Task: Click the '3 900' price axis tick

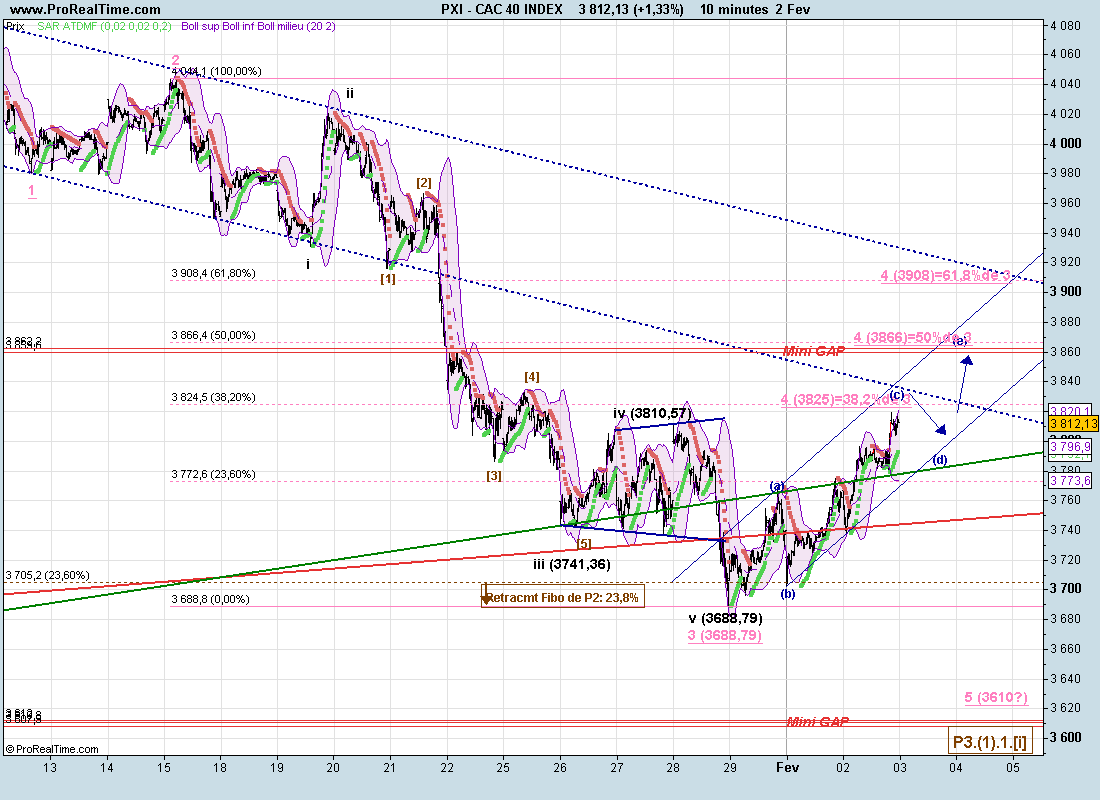Action: [1066, 291]
